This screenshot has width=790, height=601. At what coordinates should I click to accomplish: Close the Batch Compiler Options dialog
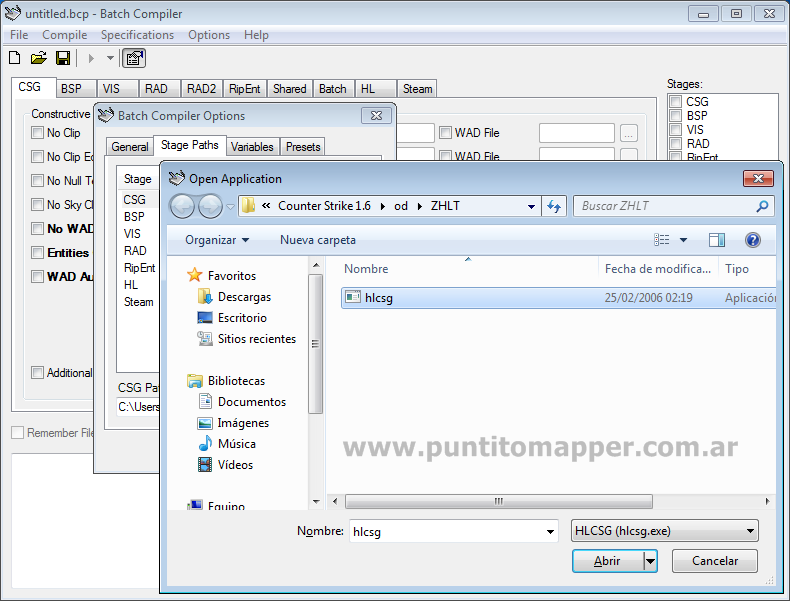376,115
